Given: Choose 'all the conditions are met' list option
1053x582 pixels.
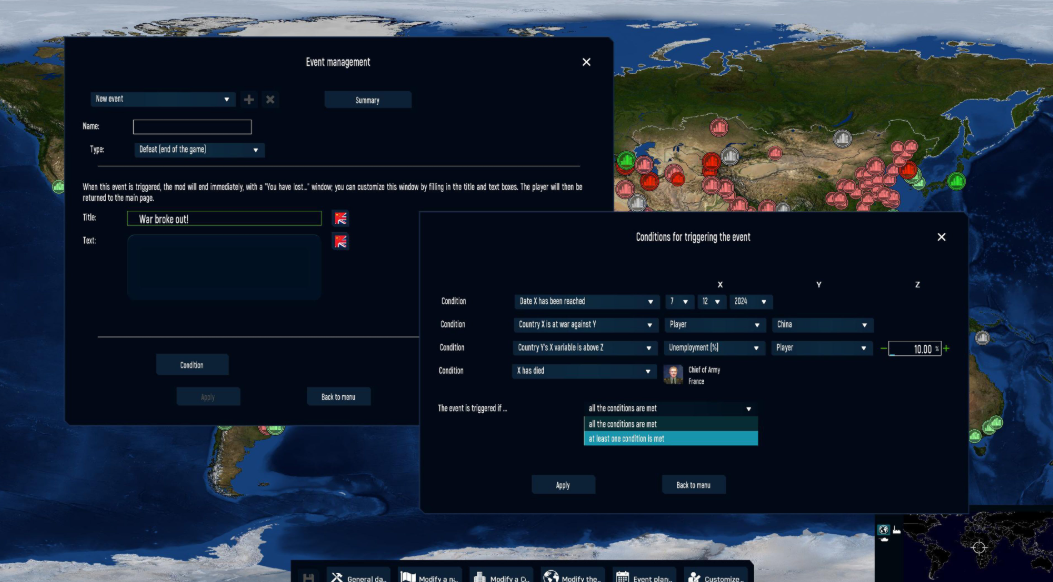Looking at the screenshot, I should (x=670, y=424).
